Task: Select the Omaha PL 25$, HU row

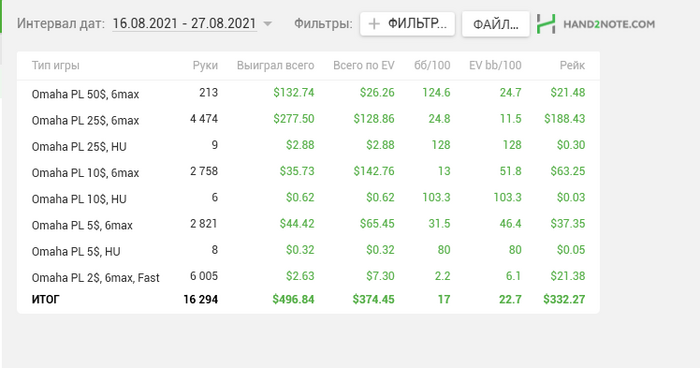Action: (308, 146)
